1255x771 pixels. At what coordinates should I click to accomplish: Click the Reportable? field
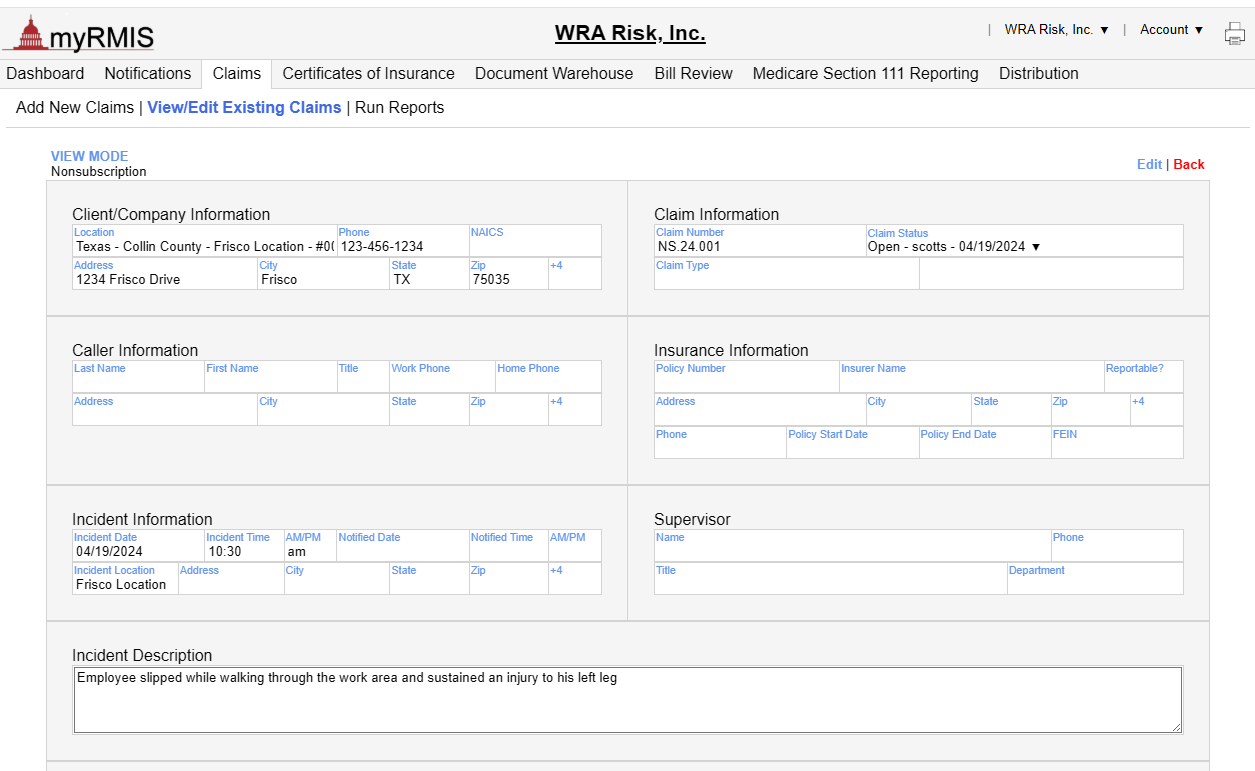(x=1143, y=377)
